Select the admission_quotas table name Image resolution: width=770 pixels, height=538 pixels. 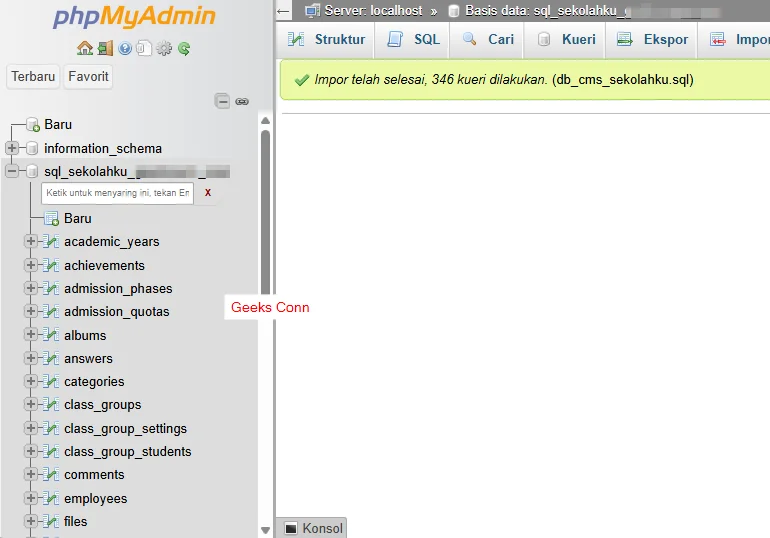pos(116,312)
